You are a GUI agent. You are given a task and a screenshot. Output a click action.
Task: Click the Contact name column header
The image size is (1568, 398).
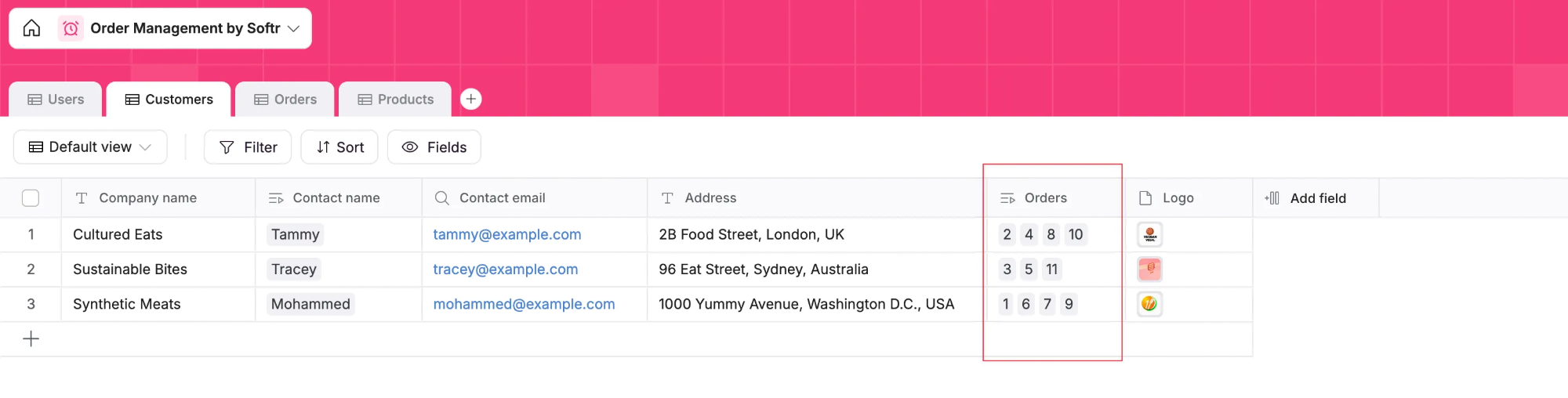point(339,198)
